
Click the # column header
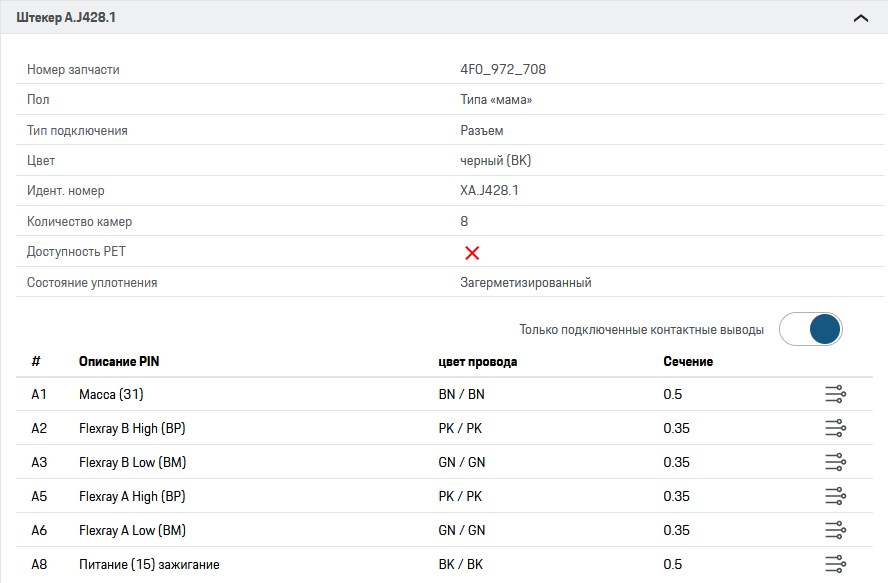36,361
